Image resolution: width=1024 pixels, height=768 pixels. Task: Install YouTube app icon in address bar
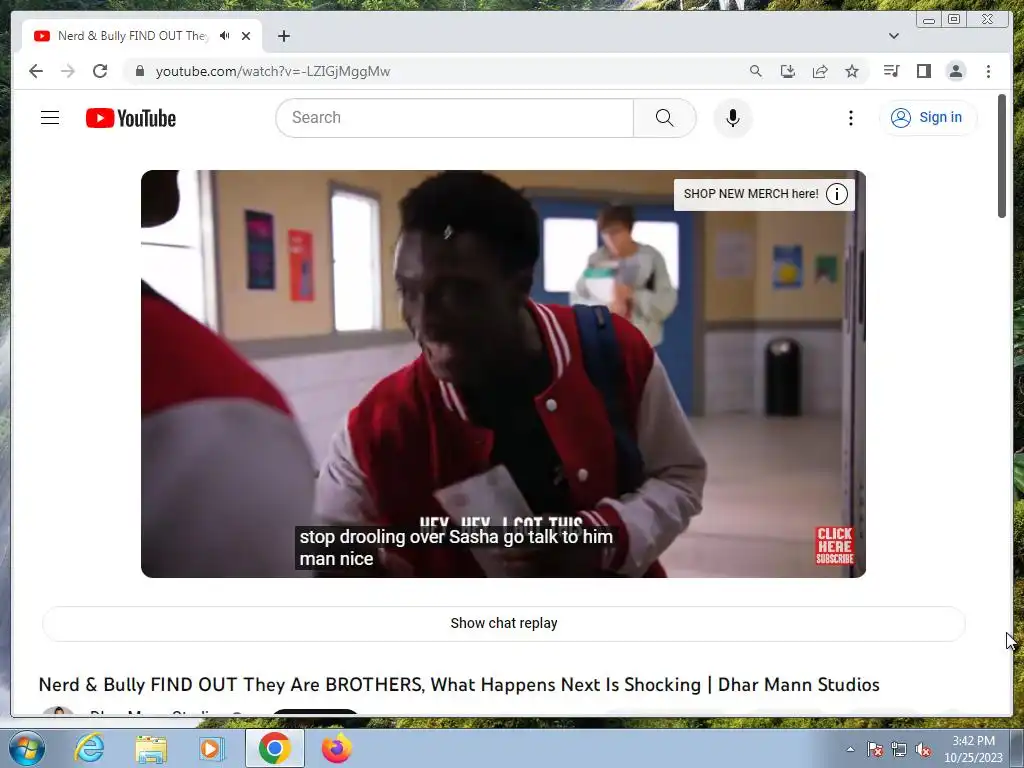coord(788,71)
